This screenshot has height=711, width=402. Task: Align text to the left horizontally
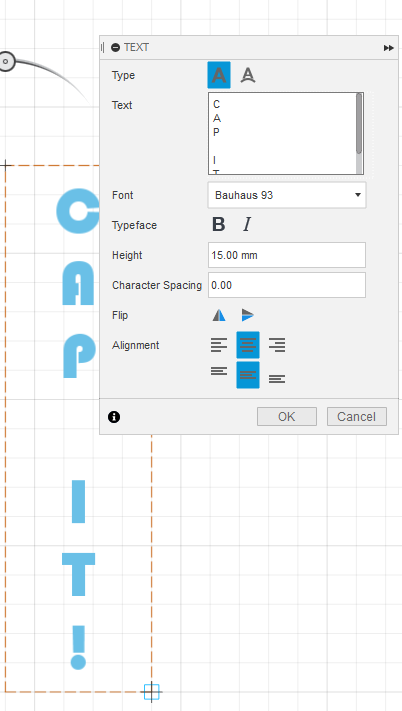pyautogui.click(x=219, y=345)
